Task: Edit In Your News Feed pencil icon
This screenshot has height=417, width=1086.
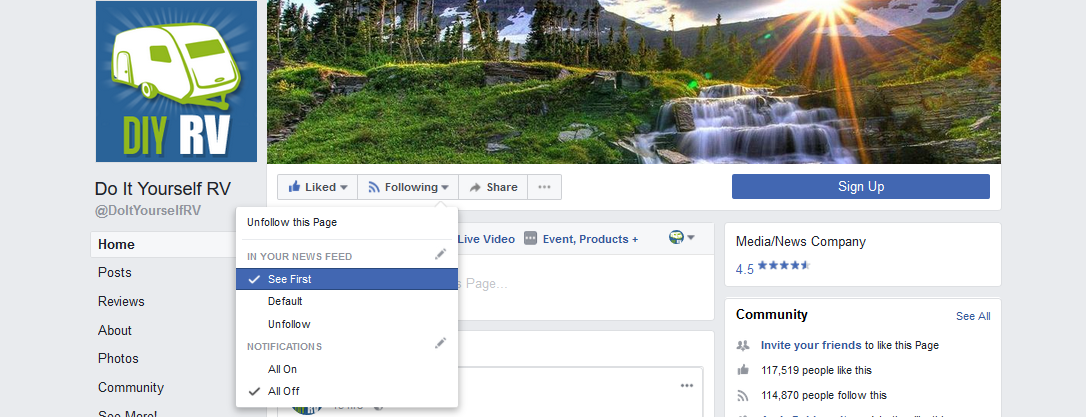Action: tap(440, 254)
